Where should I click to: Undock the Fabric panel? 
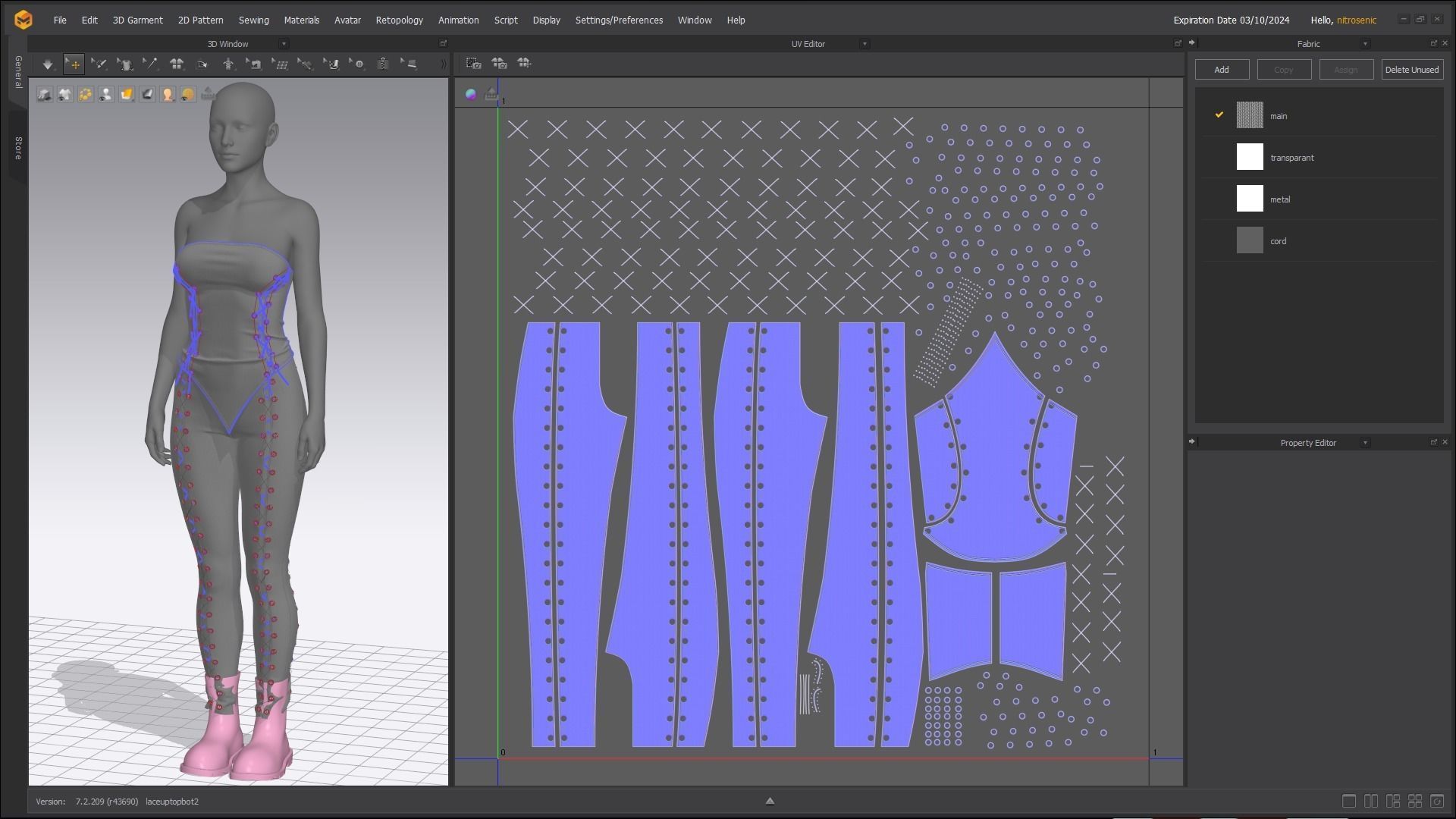[1433, 43]
